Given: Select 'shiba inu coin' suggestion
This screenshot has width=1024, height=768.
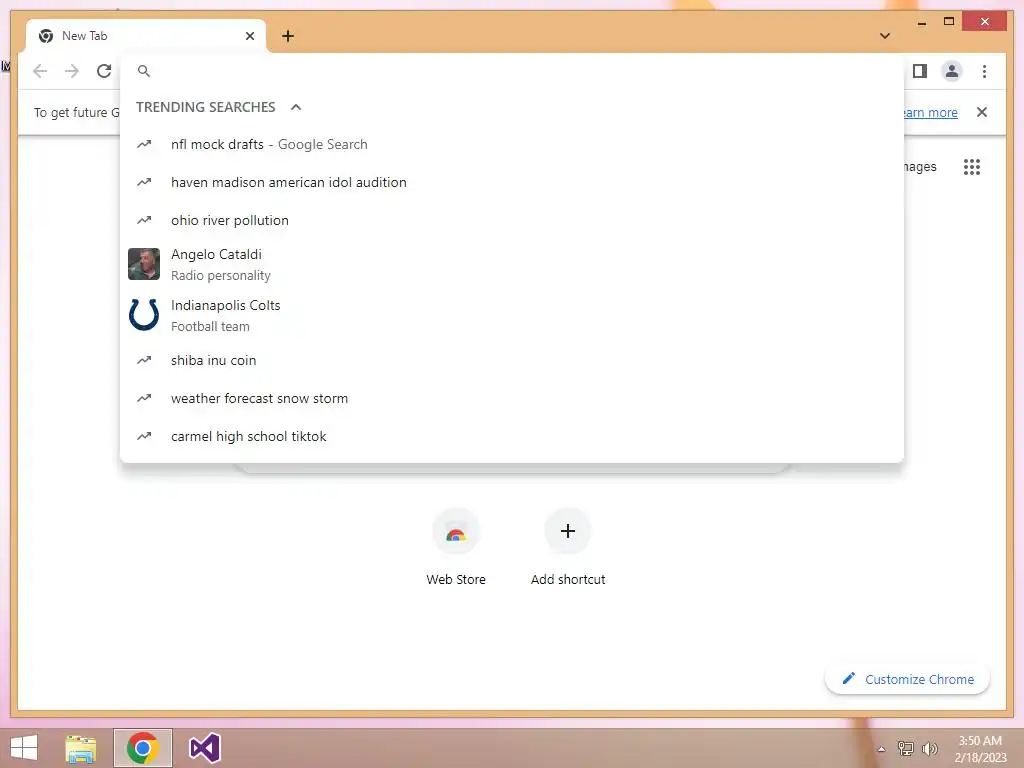Looking at the screenshot, I should (512, 360).
